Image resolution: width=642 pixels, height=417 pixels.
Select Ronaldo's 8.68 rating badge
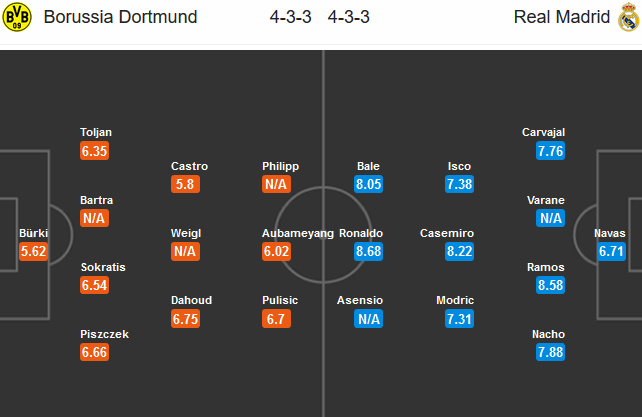(x=368, y=251)
